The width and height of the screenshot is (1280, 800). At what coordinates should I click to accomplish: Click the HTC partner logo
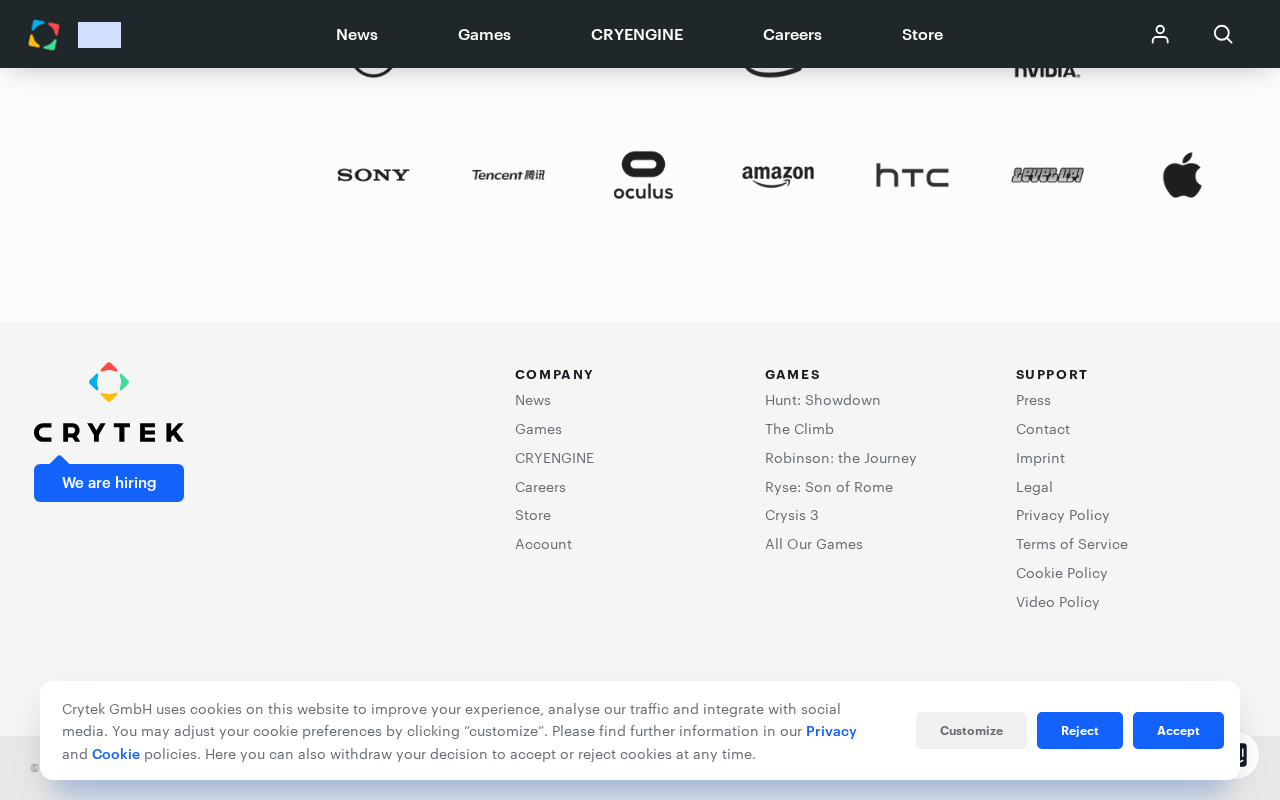(912, 175)
